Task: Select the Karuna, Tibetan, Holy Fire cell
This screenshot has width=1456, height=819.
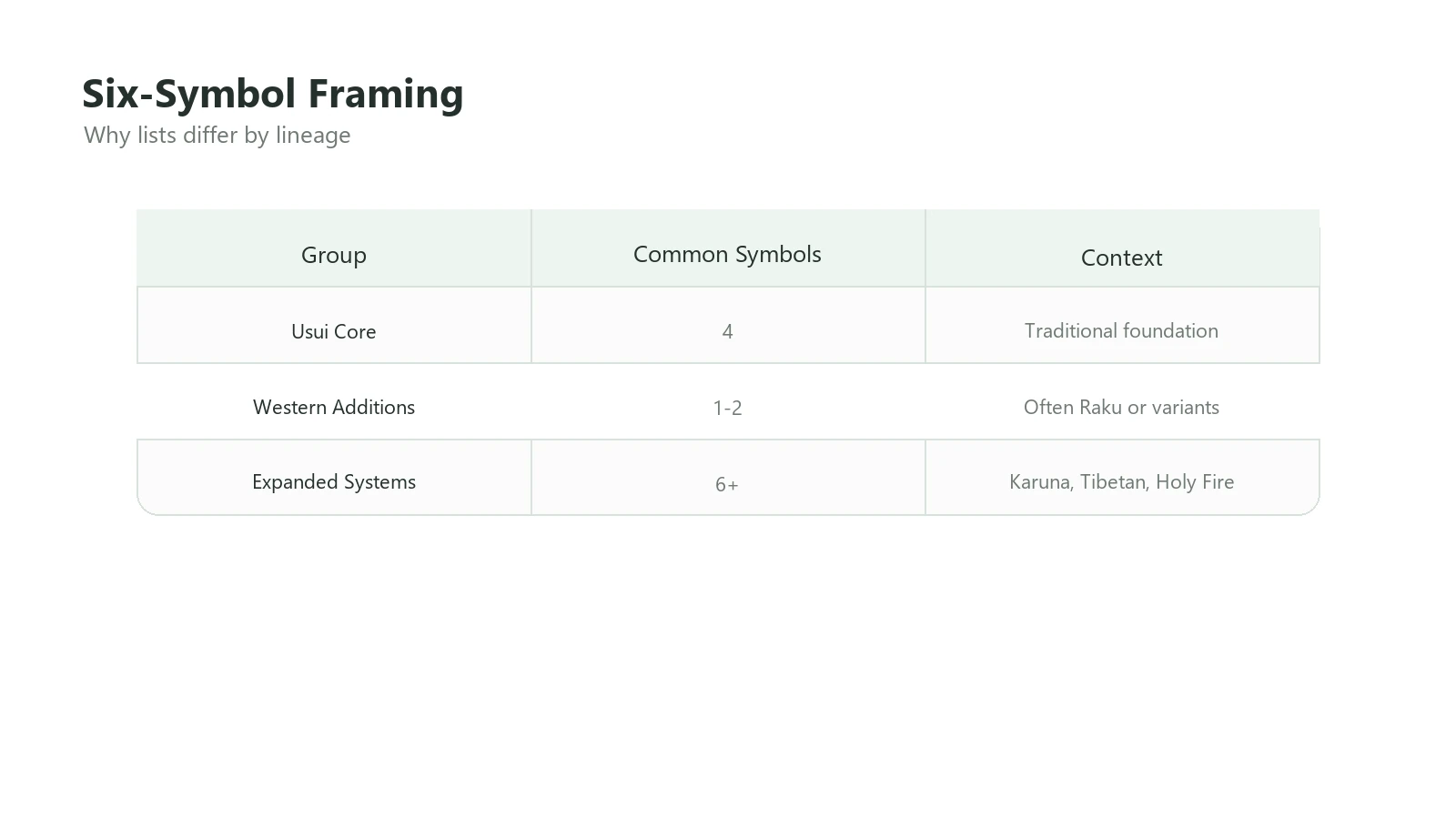Action: pyautogui.click(x=1122, y=478)
